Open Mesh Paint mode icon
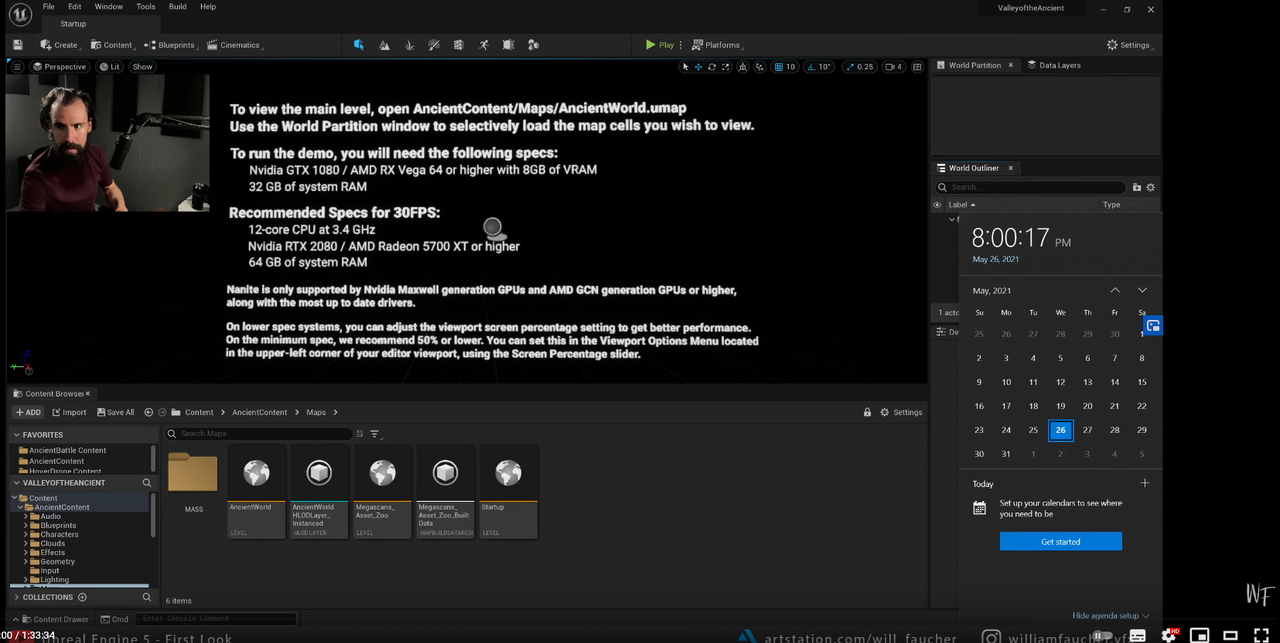Screen dimensions: 1280x643 coord(434,45)
